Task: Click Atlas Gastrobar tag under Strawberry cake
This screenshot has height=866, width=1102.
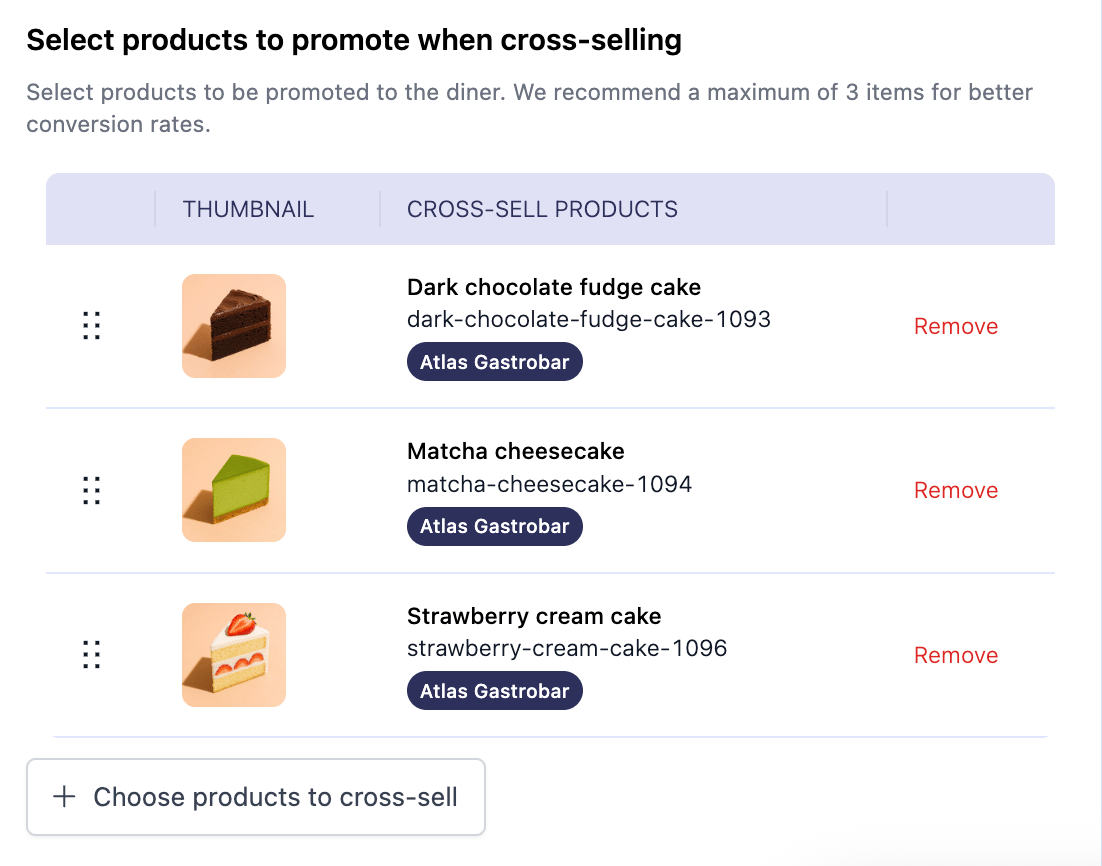Action: coord(495,690)
